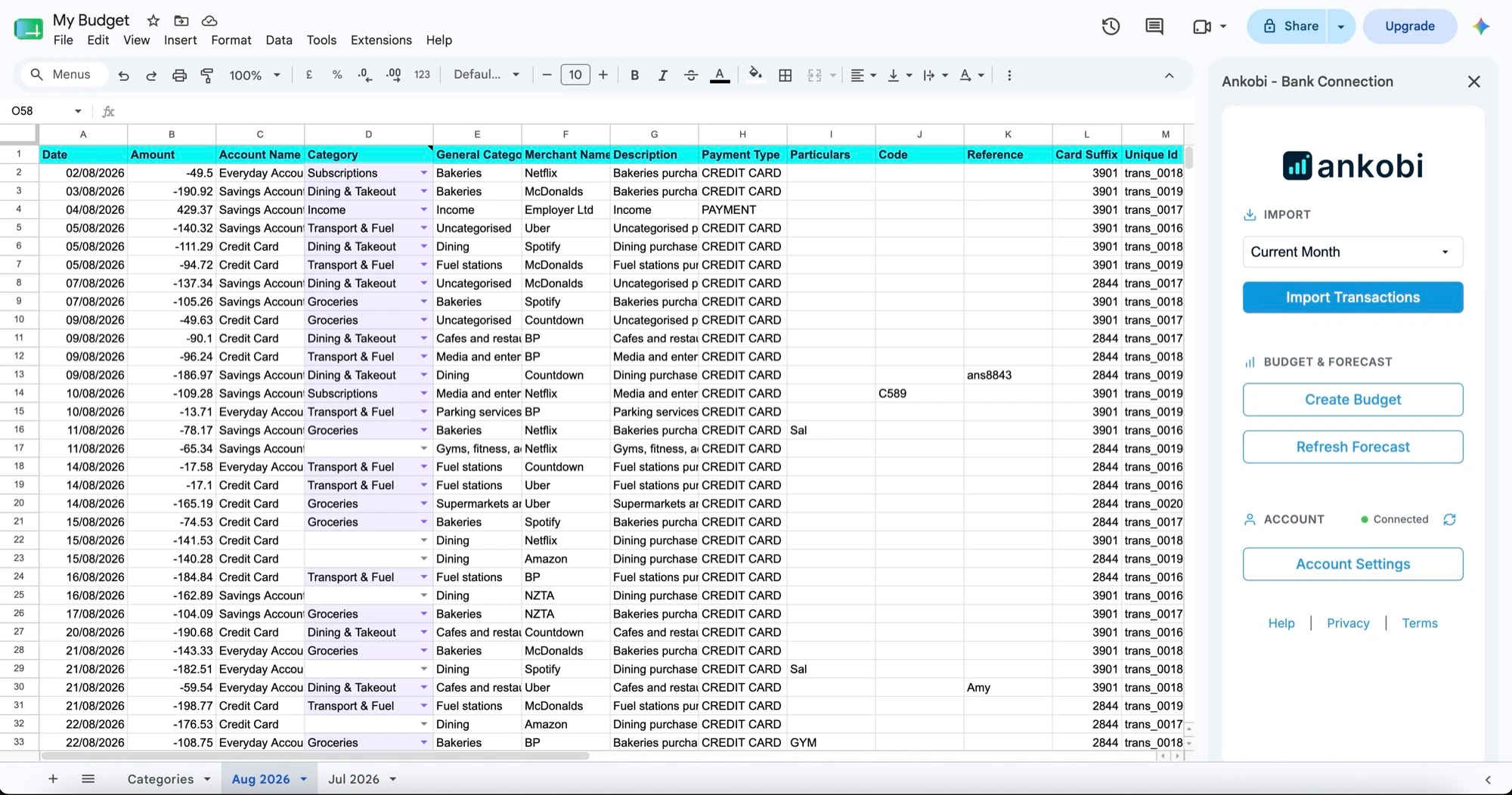The image size is (1512, 795).
Task: Toggle italic formatting
Action: pyautogui.click(x=663, y=76)
